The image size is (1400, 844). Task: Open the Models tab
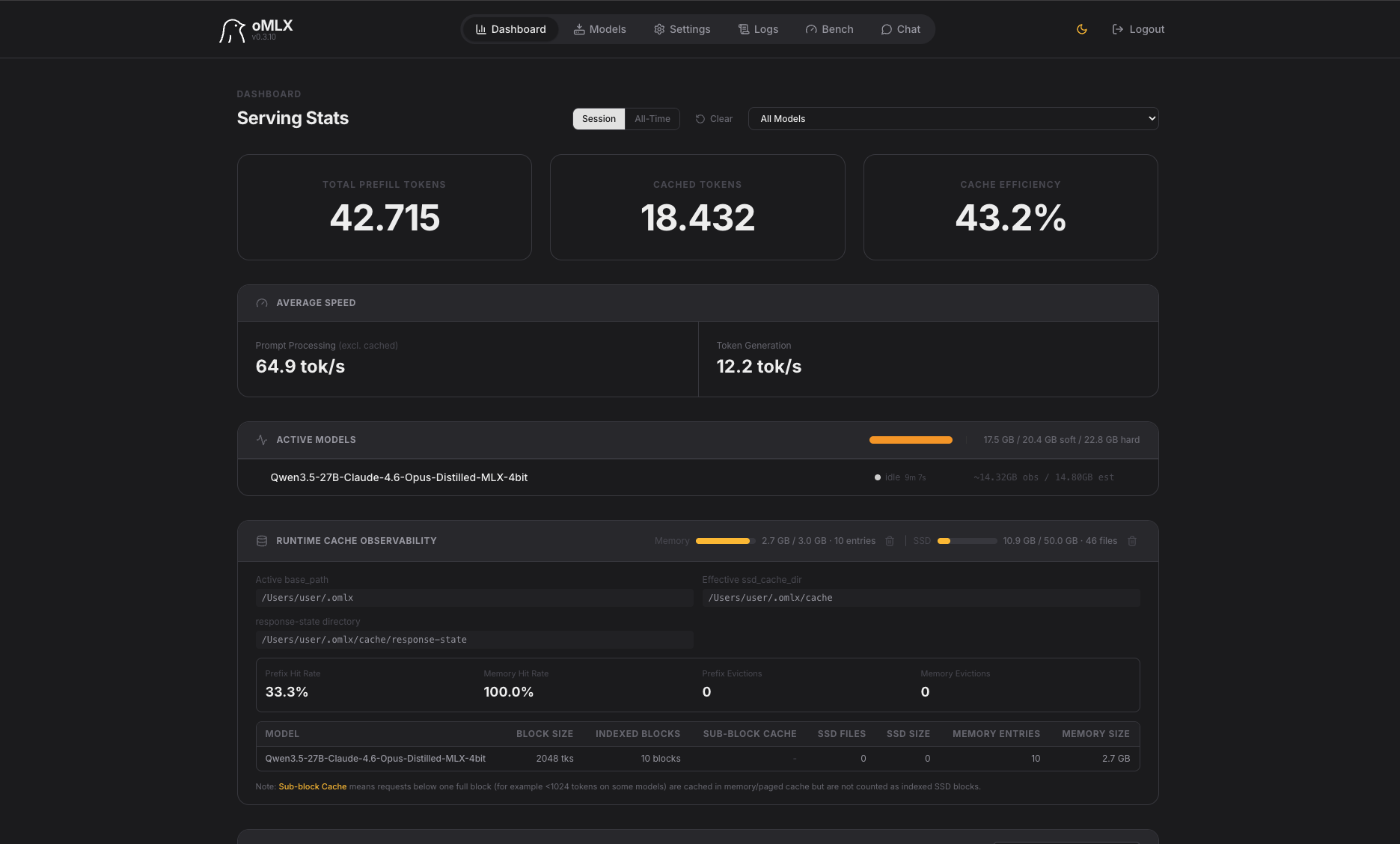599,29
